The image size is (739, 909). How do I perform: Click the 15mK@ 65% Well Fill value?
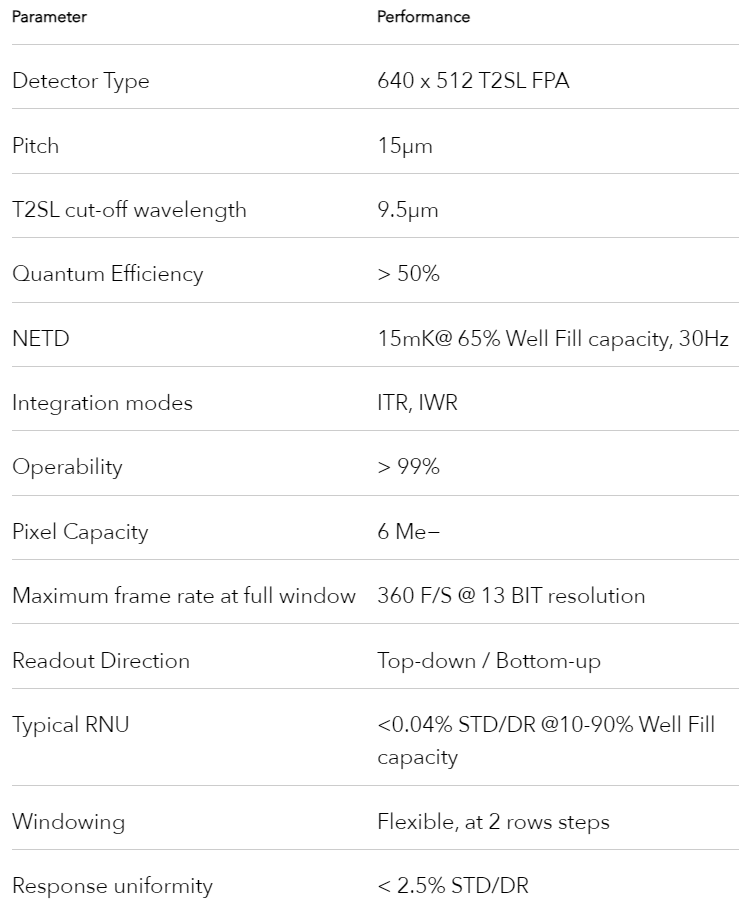[553, 339]
